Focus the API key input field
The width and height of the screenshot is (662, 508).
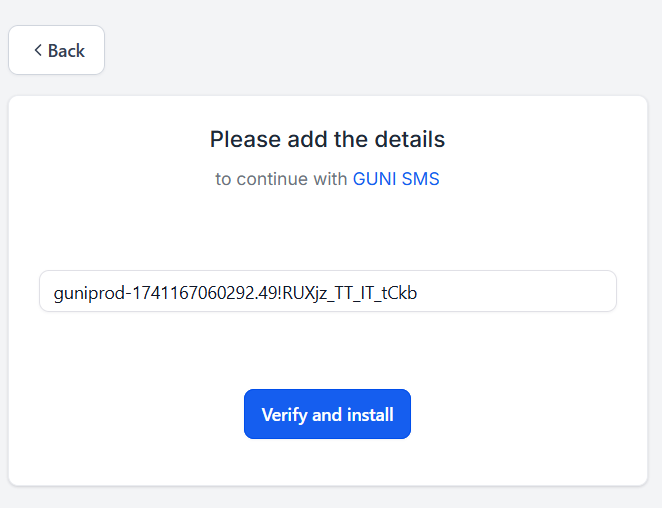coord(328,291)
